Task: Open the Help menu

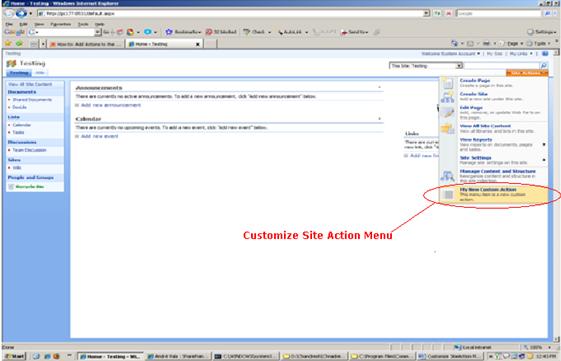Action: [99, 24]
